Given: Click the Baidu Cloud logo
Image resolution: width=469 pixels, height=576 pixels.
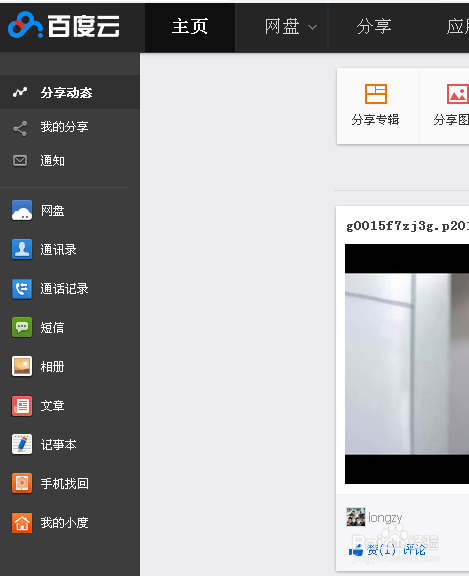Looking at the screenshot, I should click(x=64, y=25).
